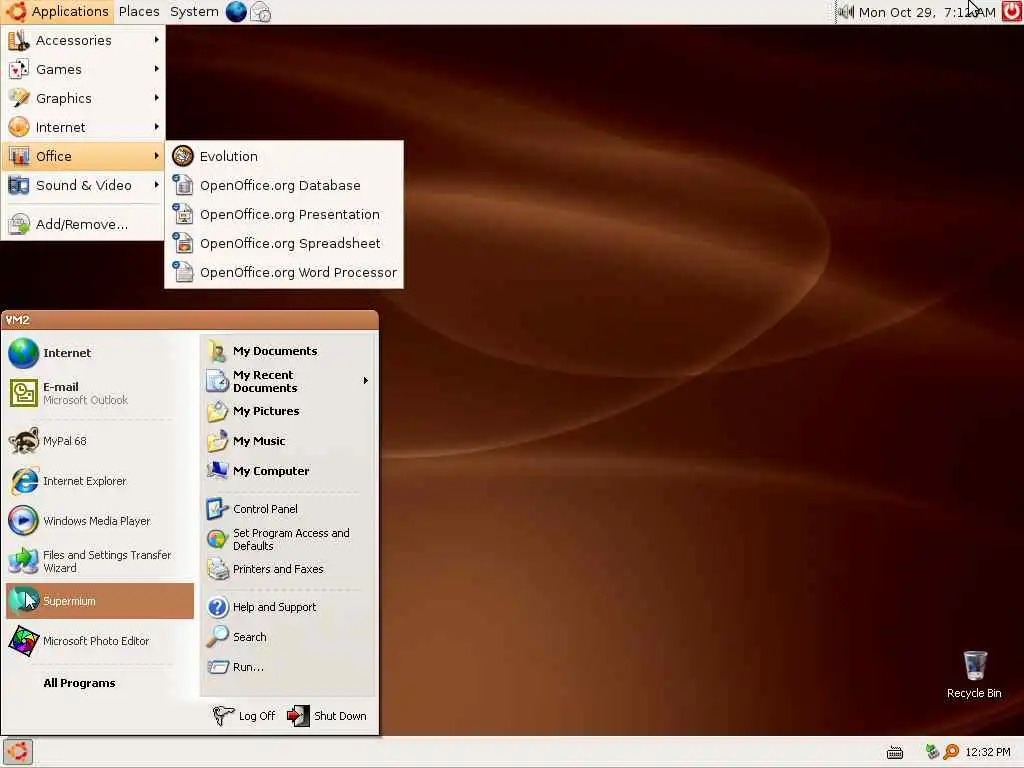
Task: Launch Supermium from start menu
Action: pyautogui.click(x=99, y=601)
